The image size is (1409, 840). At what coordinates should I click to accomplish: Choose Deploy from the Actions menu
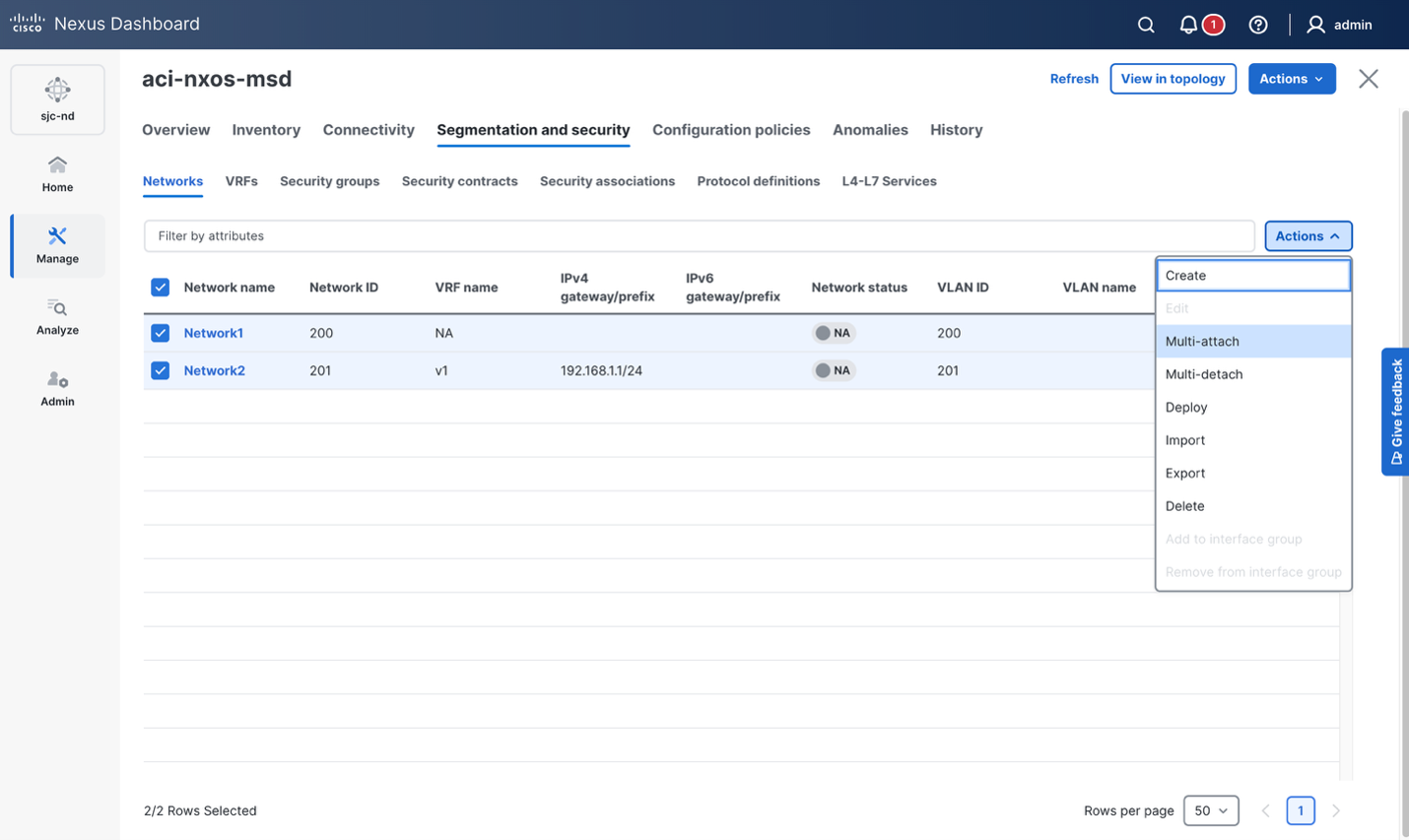tap(1253, 408)
